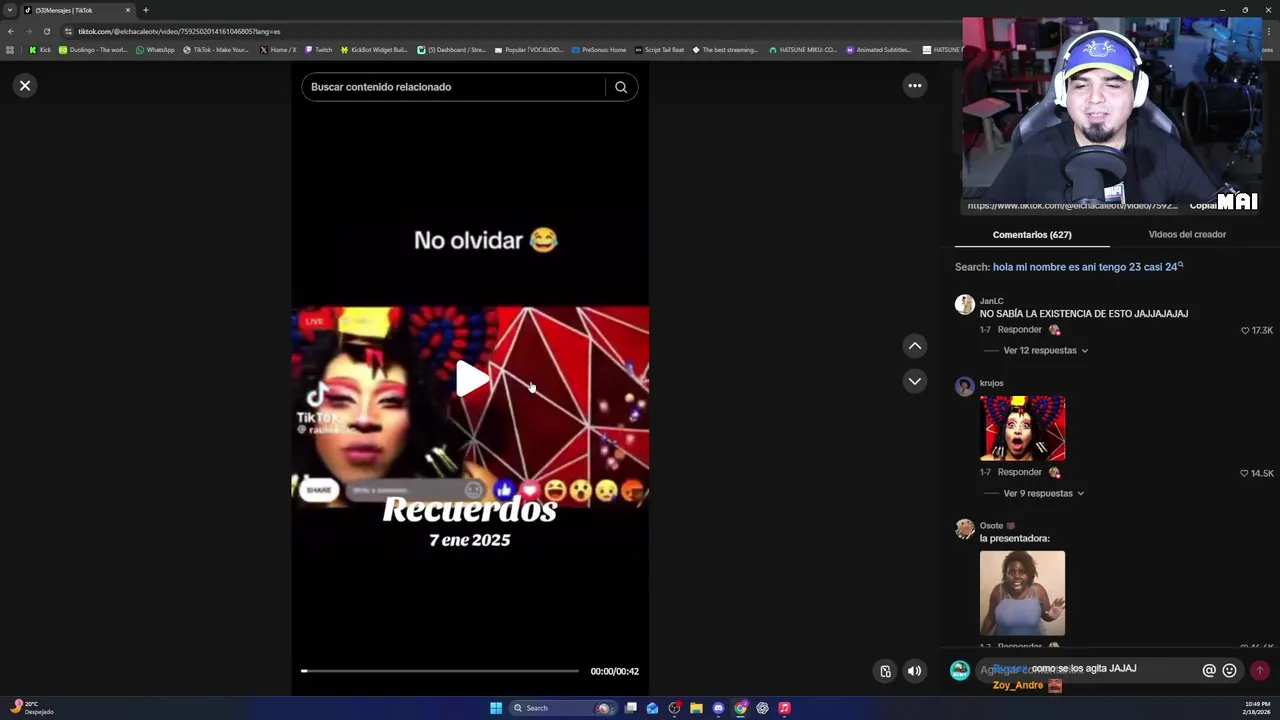The image size is (1280, 720).
Task: Go to next video with down arrow
Action: pos(914,381)
